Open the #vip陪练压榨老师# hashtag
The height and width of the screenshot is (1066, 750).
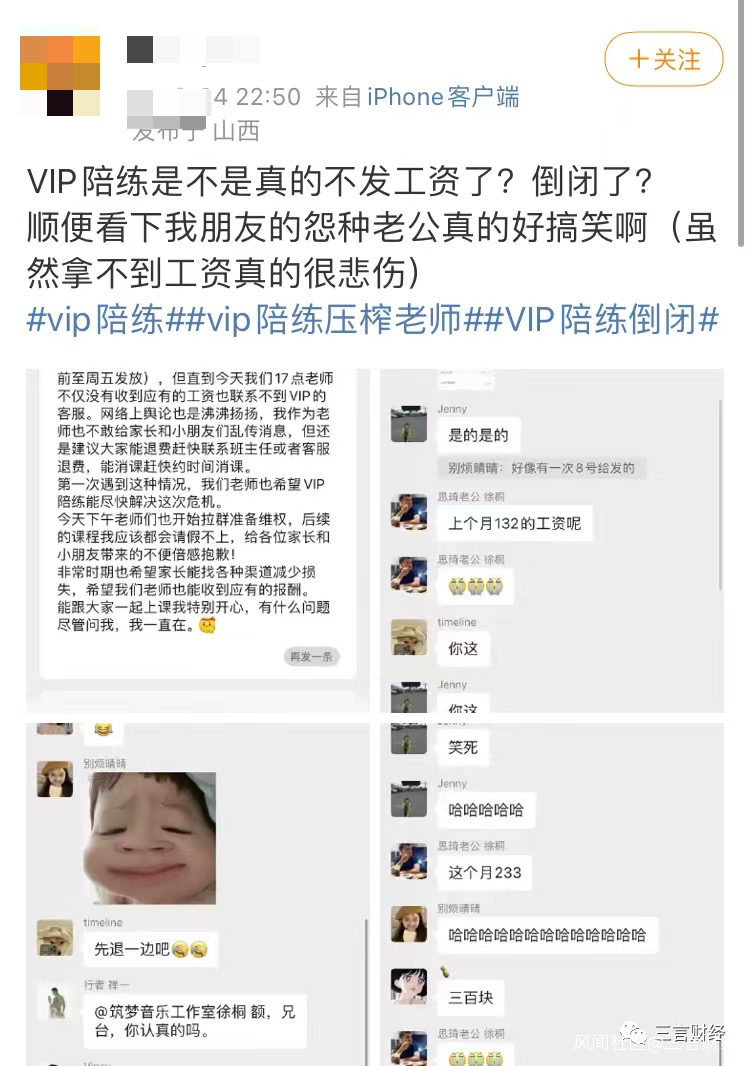click(x=334, y=319)
